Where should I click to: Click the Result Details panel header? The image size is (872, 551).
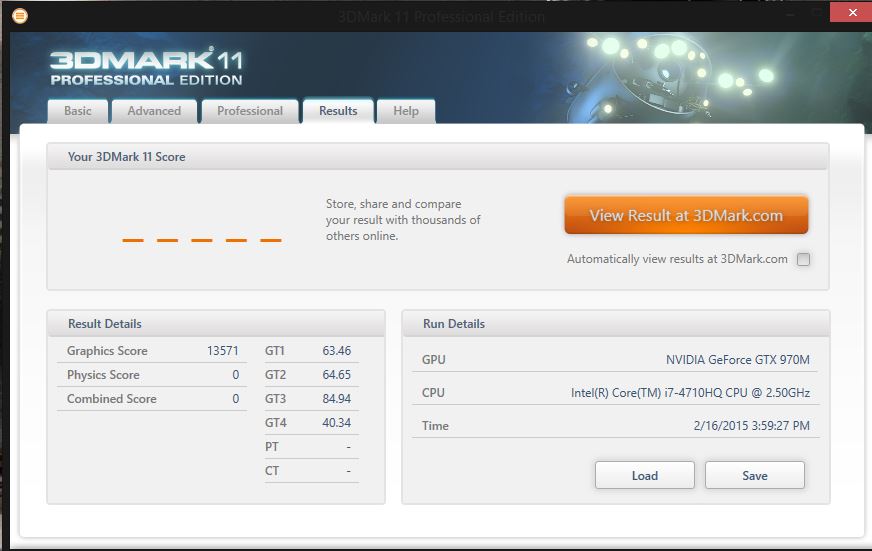pyautogui.click(x=216, y=324)
